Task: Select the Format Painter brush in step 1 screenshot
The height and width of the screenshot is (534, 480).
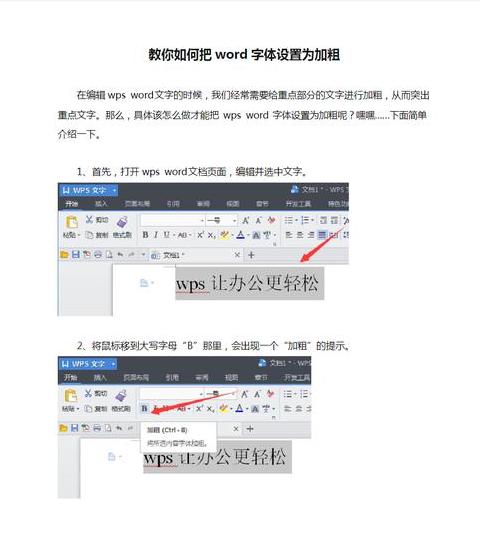Action: pos(122,222)
